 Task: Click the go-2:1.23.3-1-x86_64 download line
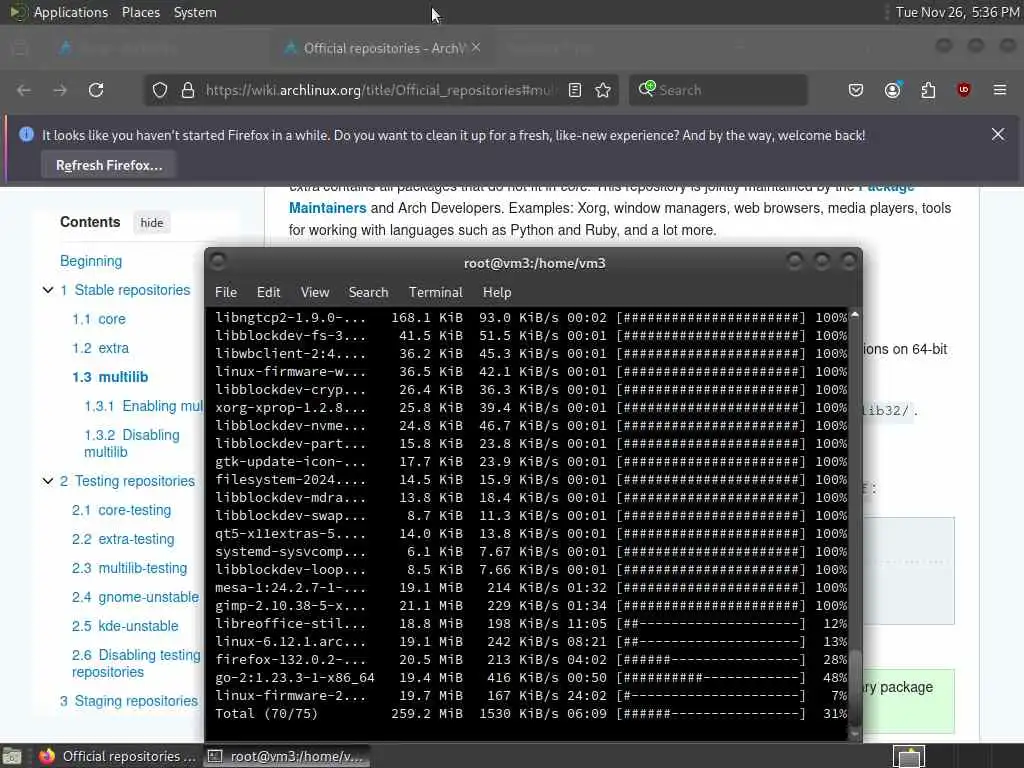point(531,678)
